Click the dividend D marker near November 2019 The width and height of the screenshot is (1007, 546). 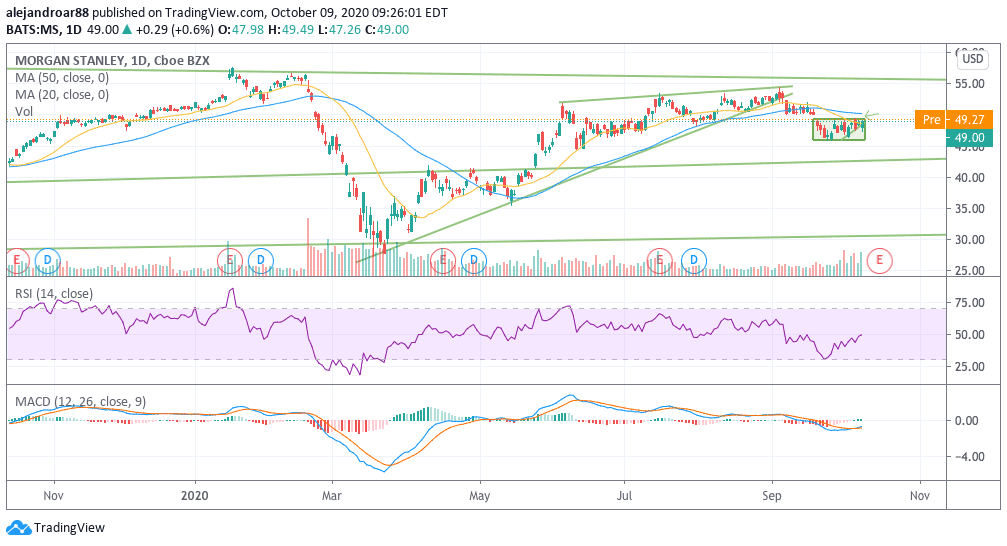point(48,261)
